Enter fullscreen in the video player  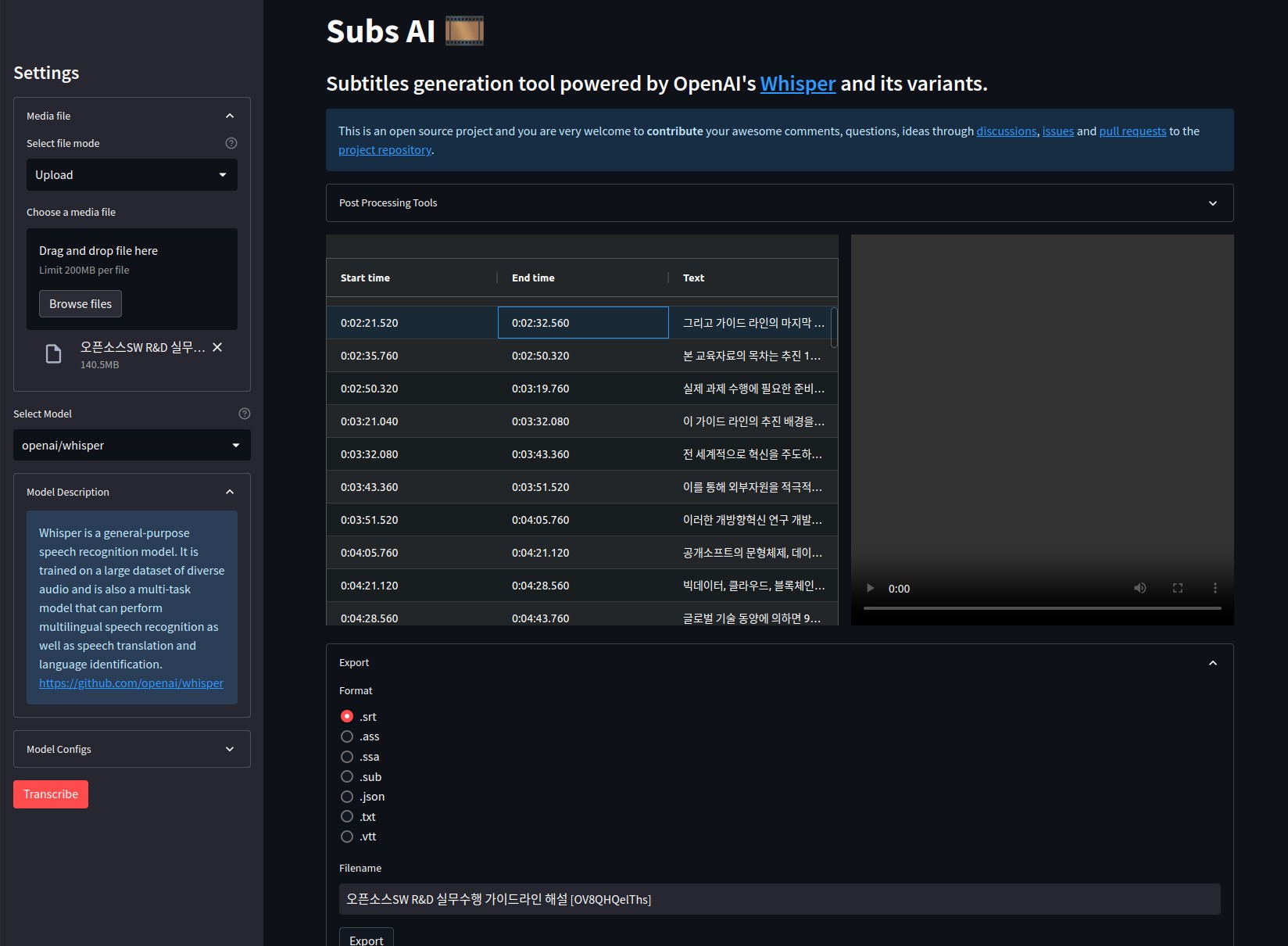(x=1178, y=588)
